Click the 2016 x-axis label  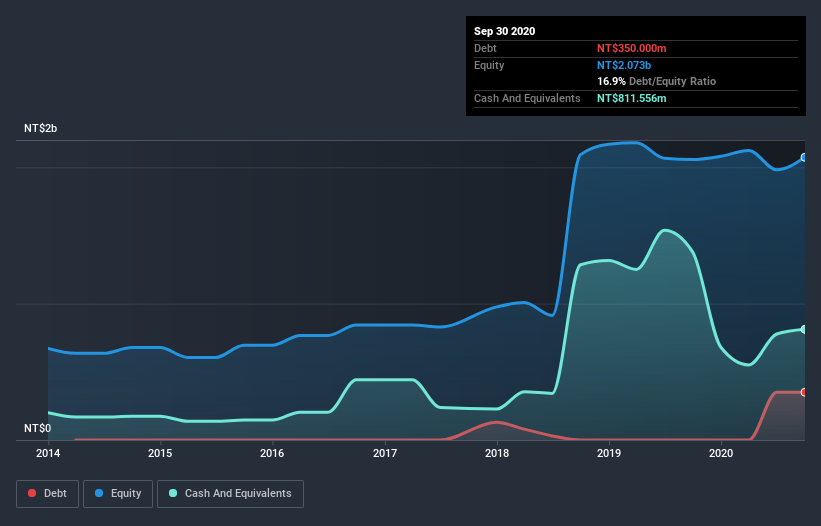pyautogui.click(x=272, y=453)
